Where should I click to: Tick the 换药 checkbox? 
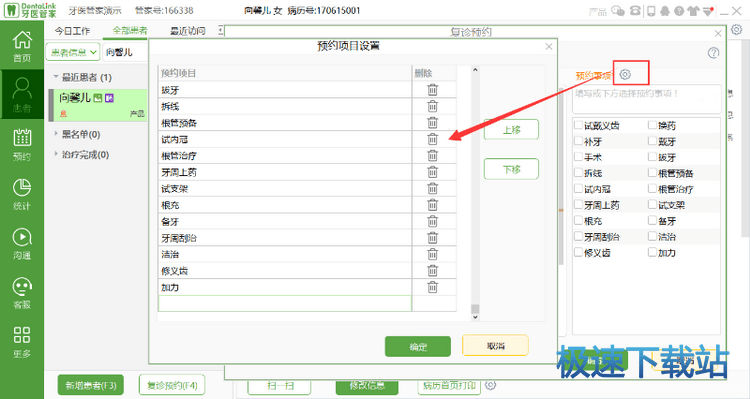(652, 125)
